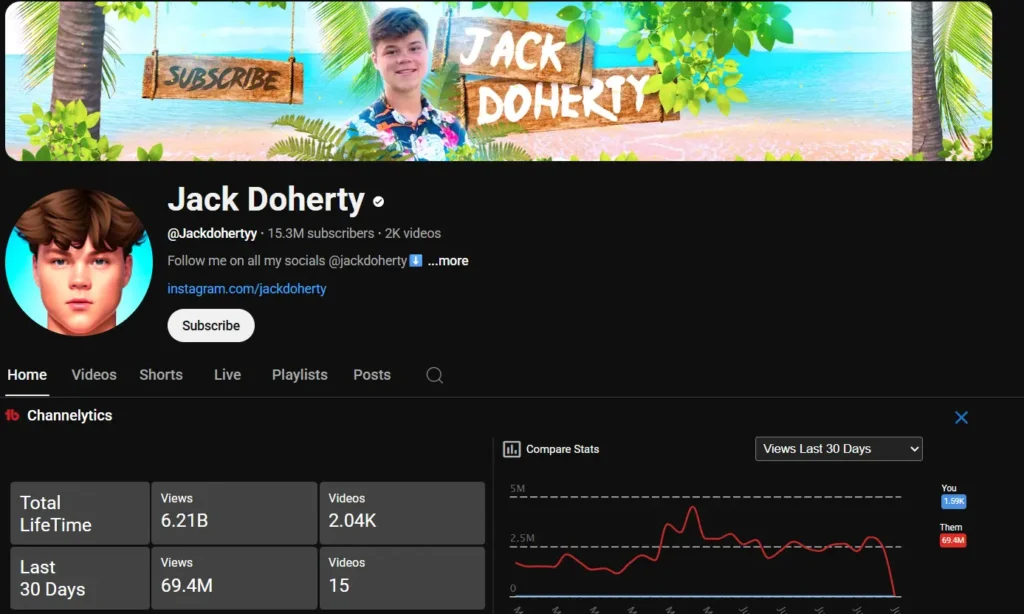Click the Total LifeTime row label
This screenshot has height=614, width=1024.
[x=80, y=513]
